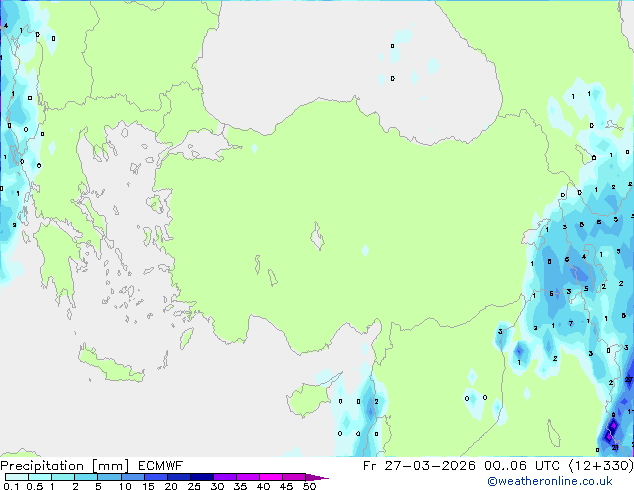Image resolution: width=634 pixels, height=490 pixels.
Task: Click the '50' legend scale label
Action: point(309,486)
